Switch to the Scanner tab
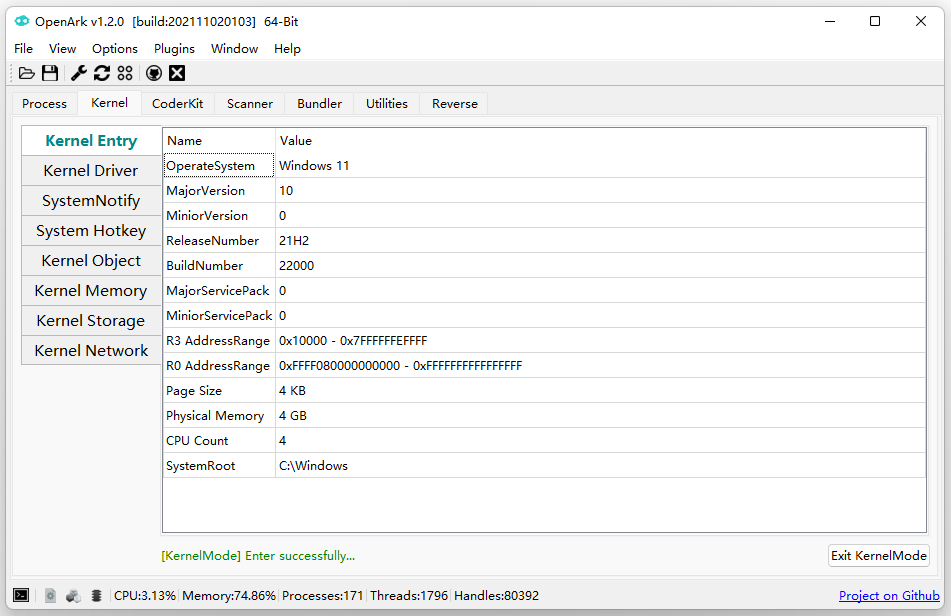The image size is (951, 616). pyautogui.click(x=249, y=103)
